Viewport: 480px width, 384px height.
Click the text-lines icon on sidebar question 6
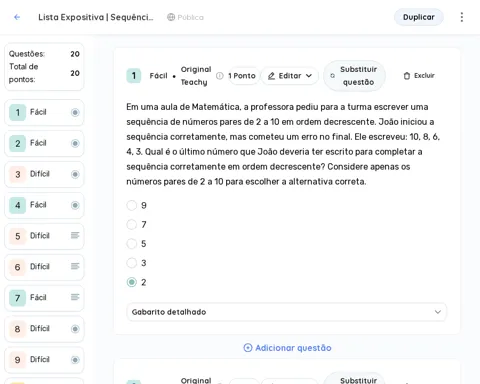(x=75, y=266)
